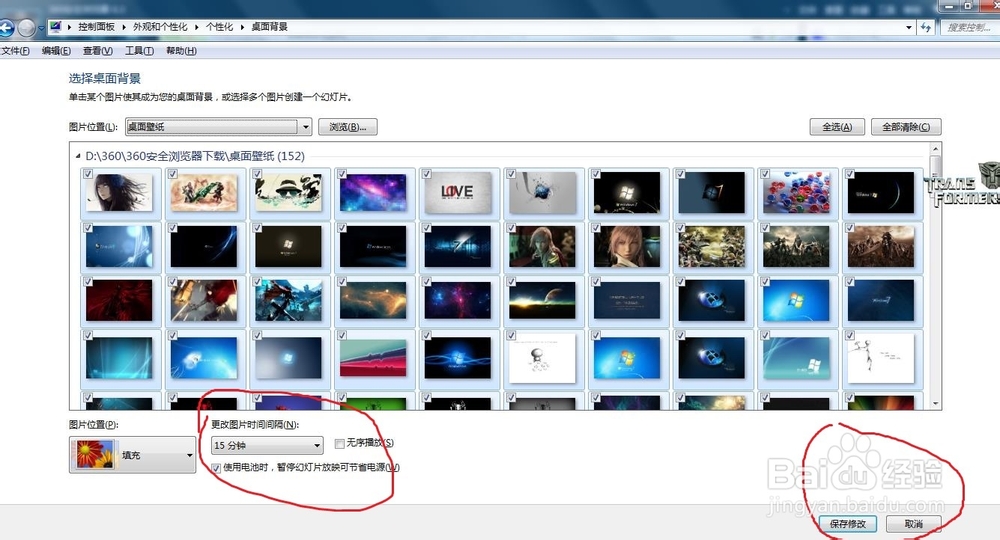The image size is (1000, 540).
Task: Click the 保存修改 button
Action: coord(848,523)
